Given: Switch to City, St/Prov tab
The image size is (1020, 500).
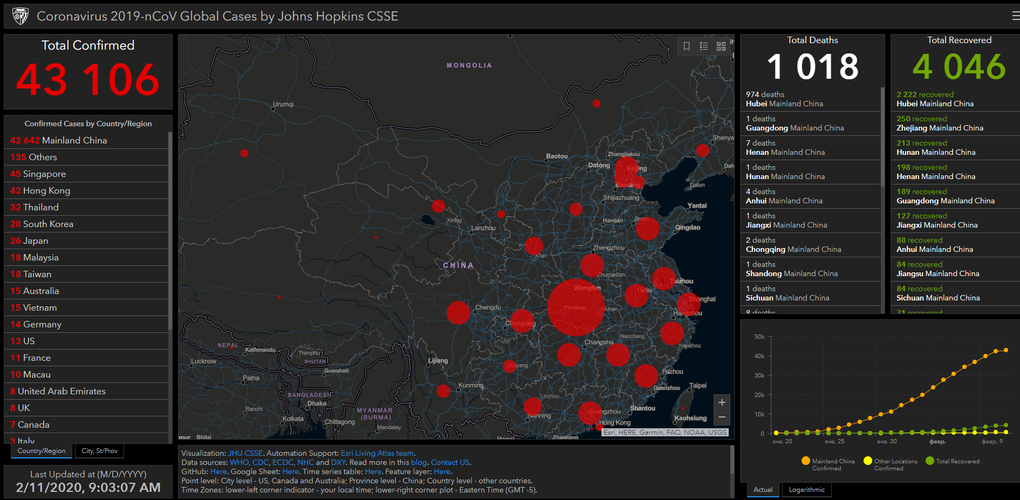Looking at the screenshot, I should 100,451.
